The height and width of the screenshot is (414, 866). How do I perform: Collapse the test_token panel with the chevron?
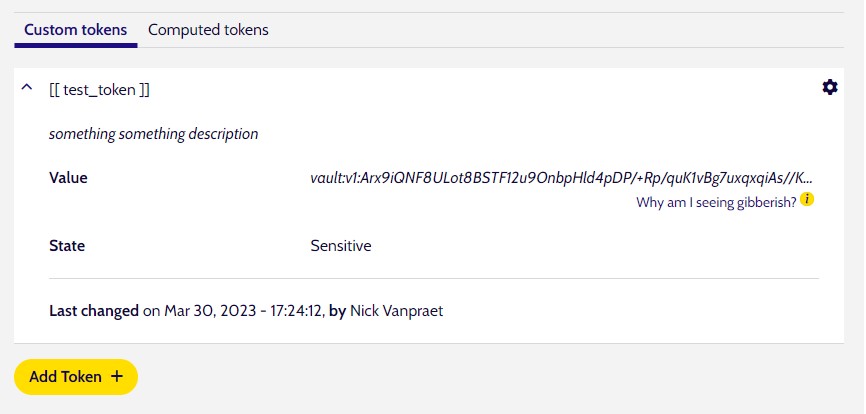(x=27, y=87)
